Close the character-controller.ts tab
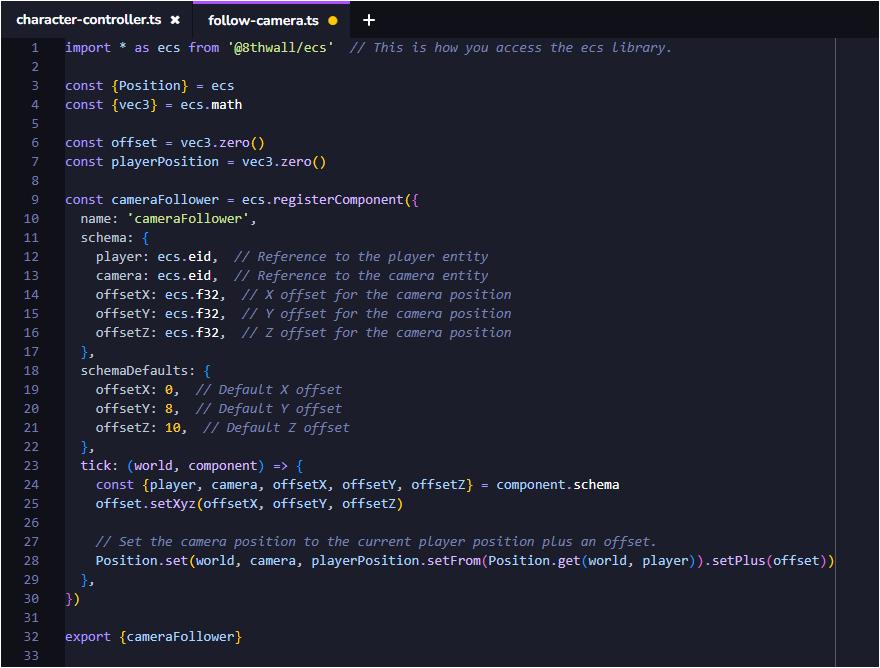This screenshot has height=668, width=880. coord(175,20)
